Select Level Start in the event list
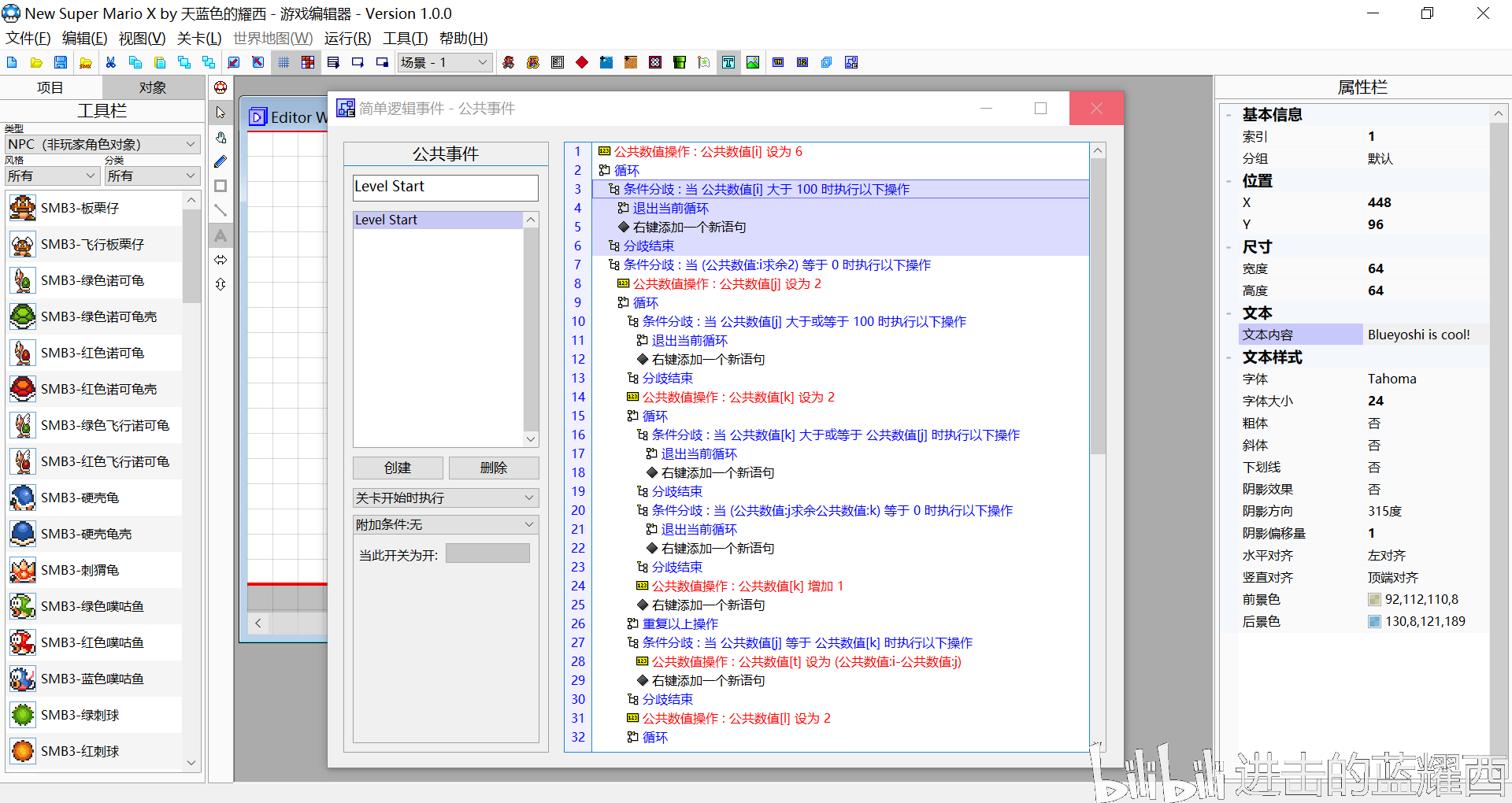The image size is (1512, 803). 438,220
